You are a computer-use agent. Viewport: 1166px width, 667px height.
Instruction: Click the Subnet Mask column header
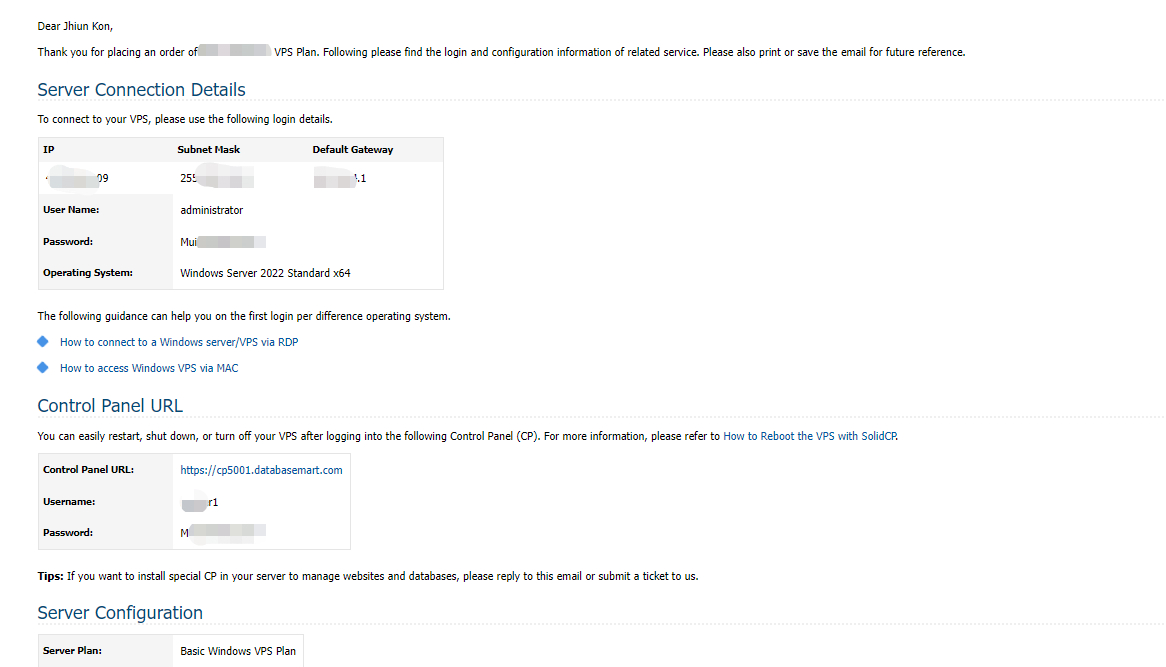click(x=210, y=150)
